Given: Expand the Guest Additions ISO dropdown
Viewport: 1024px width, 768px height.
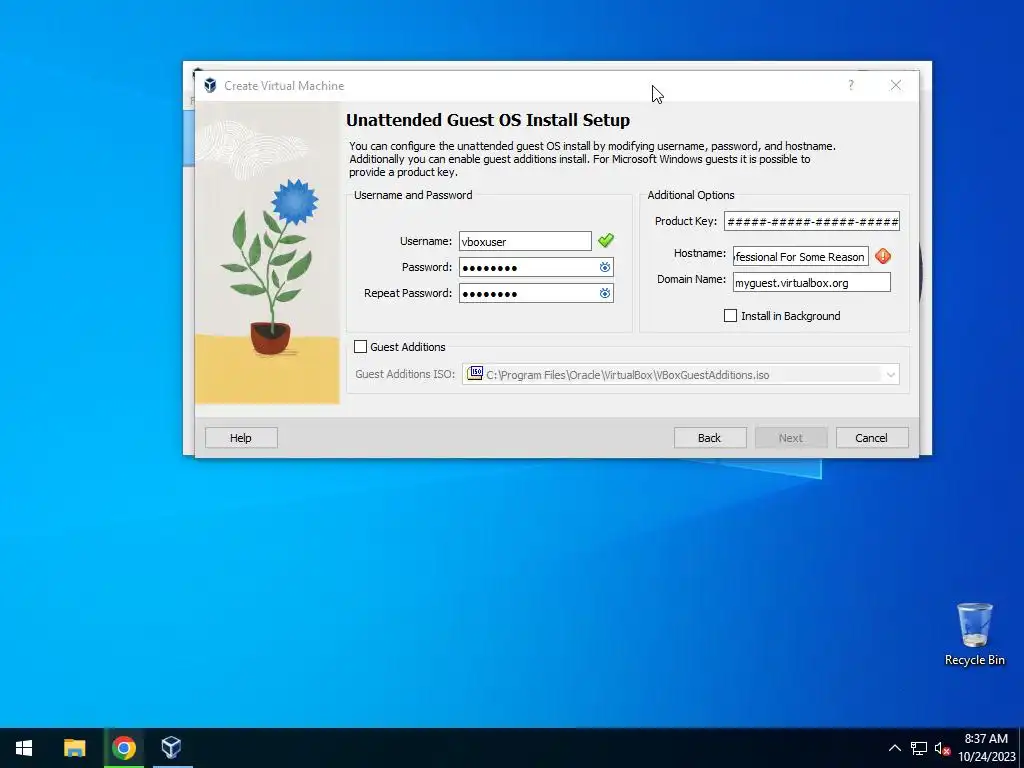Looking at the screenshot, I should point(890,375).
